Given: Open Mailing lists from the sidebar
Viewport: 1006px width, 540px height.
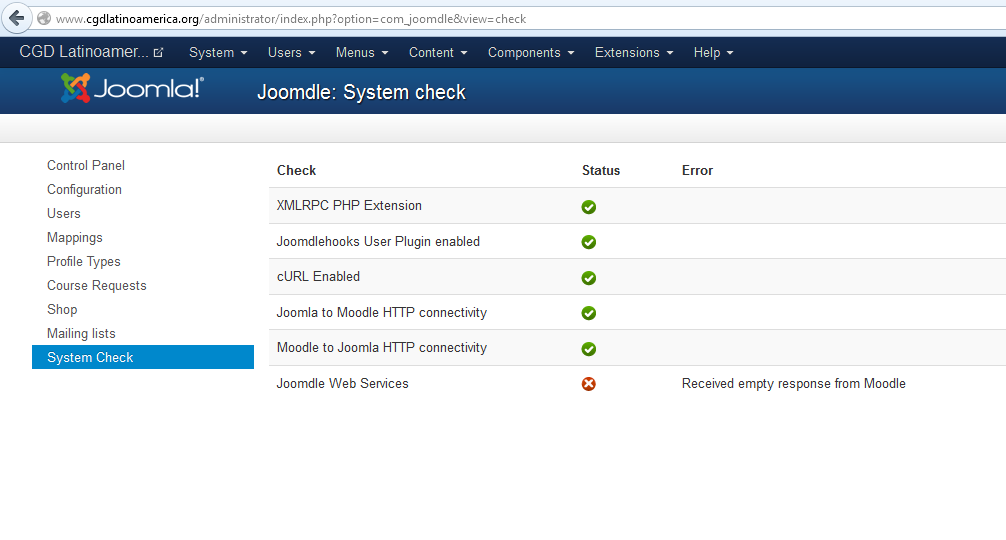Looking at the screenshot, I should coord(81,334).
